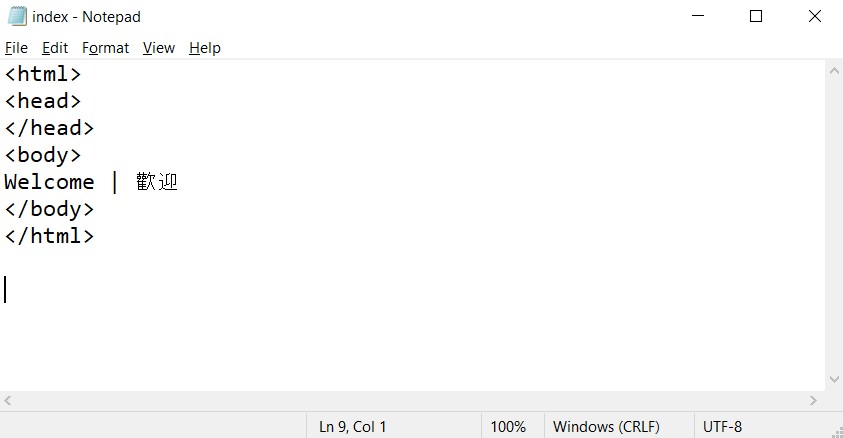Click the vertical scrollbar down arrow

click(834, 379)
